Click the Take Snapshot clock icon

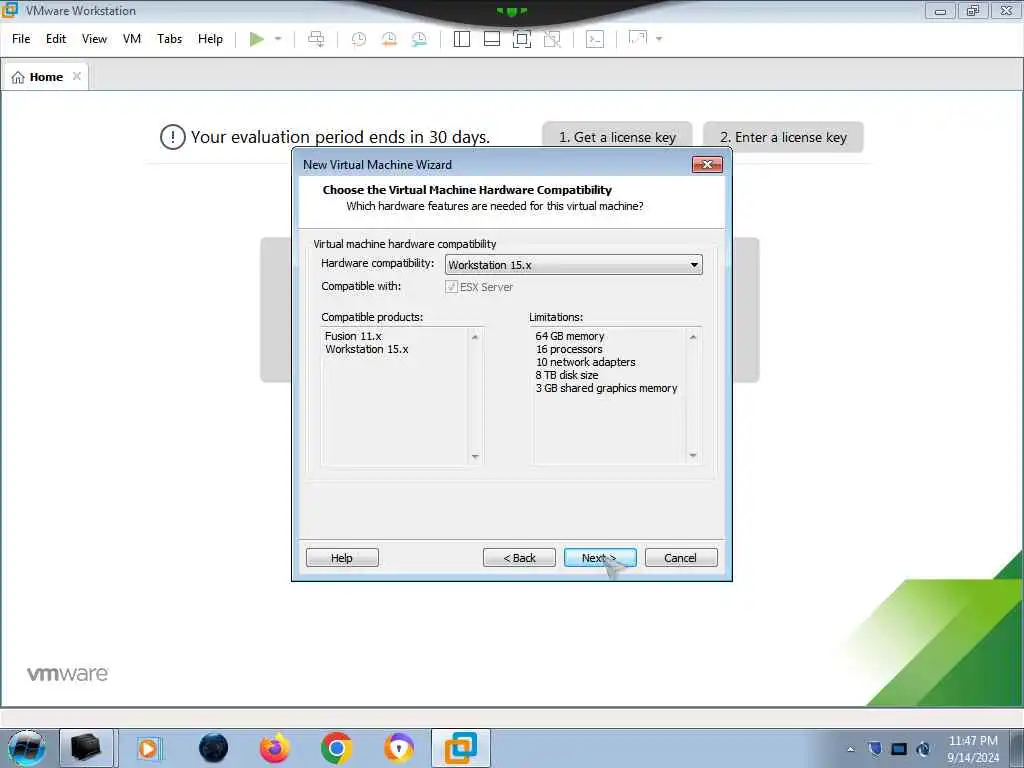359,39
